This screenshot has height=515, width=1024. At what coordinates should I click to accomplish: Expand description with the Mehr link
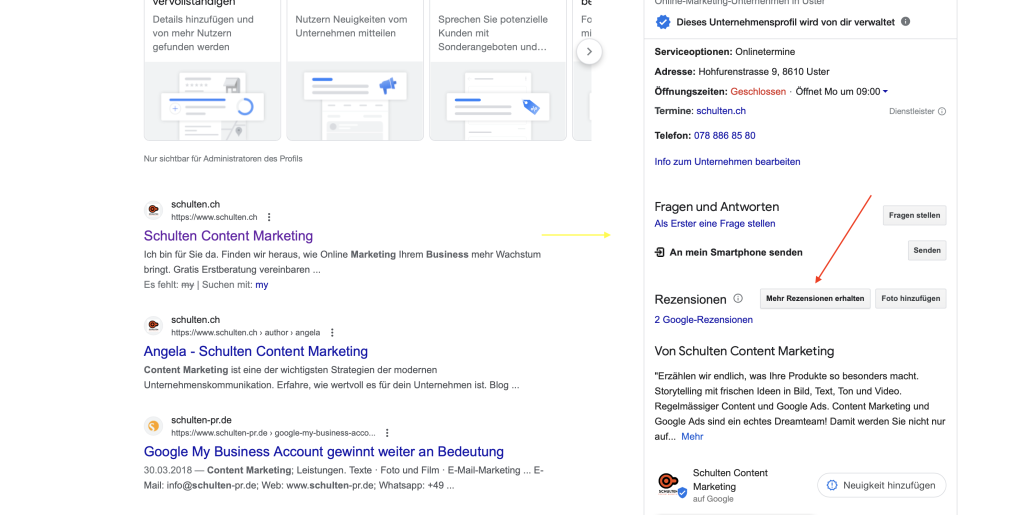click(692, 436)
